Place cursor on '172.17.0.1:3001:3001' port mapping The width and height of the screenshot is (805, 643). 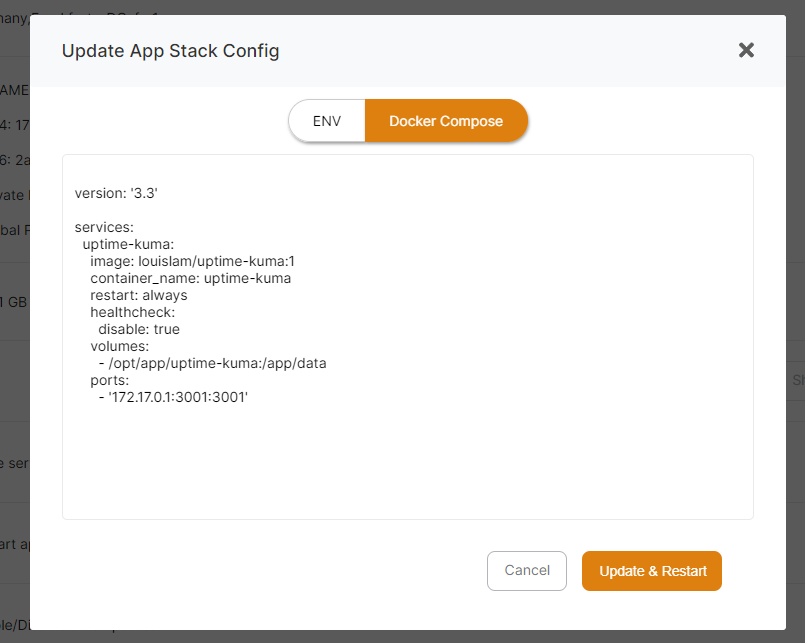(x=178, y=397)
